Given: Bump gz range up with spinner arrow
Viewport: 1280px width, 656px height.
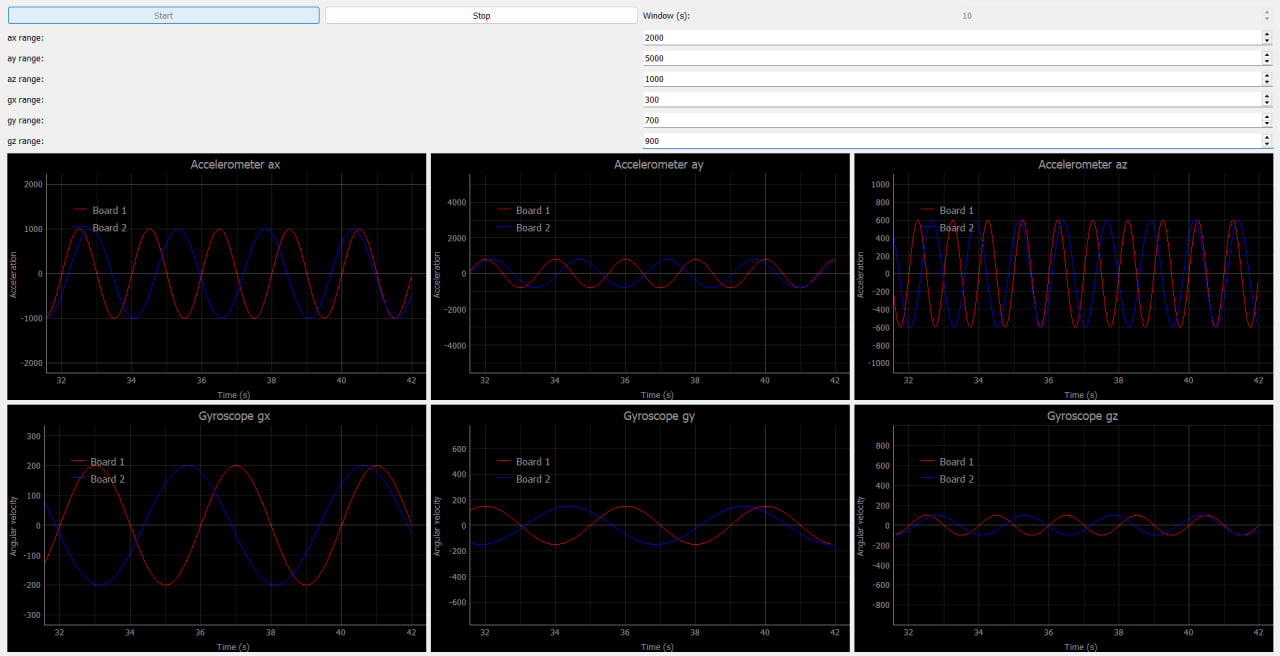Looking at the screenshot, I should tap(1267, 137).
